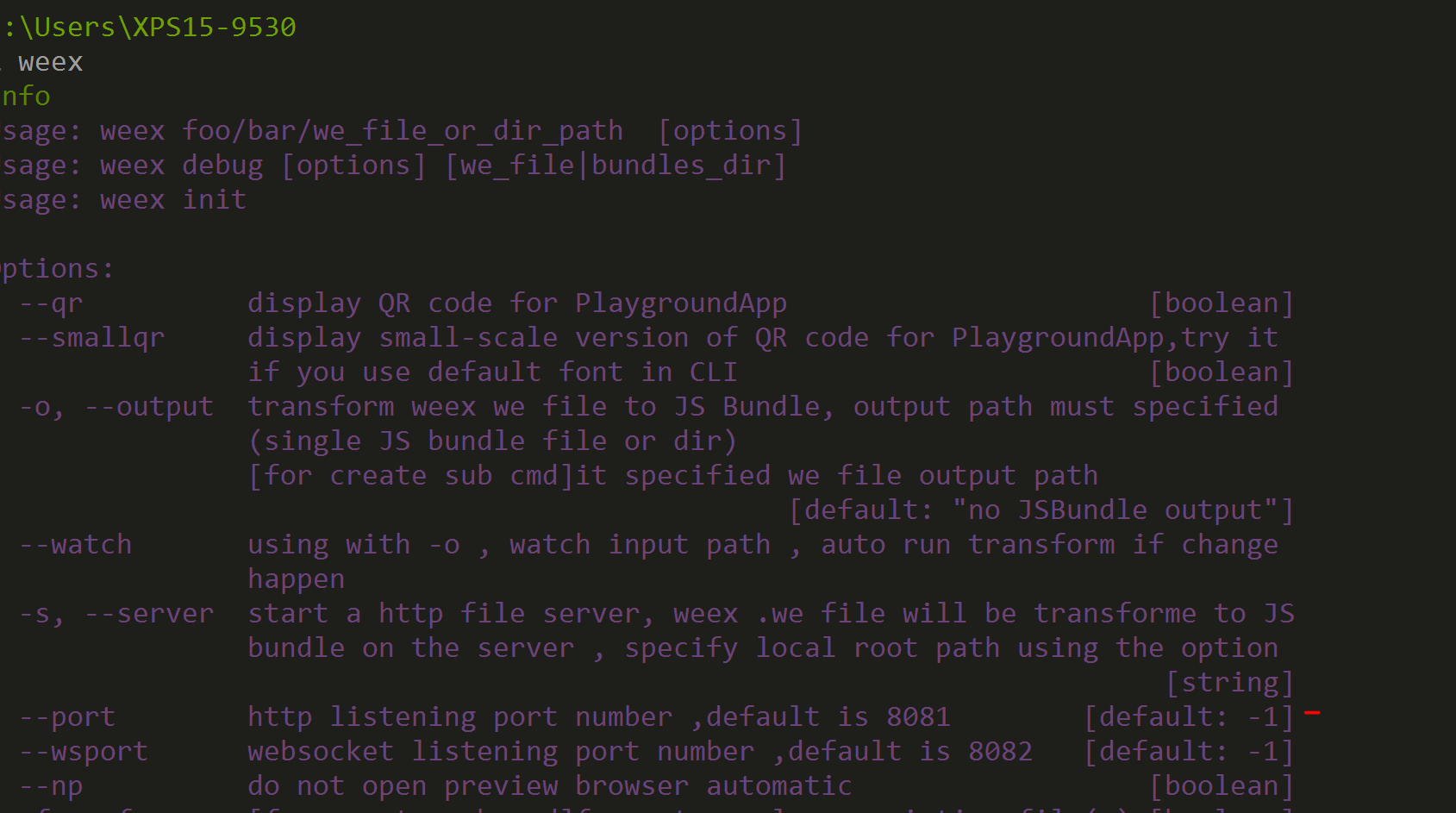Click the red mark beside the port default
Image resolution: width=1456 pixels, height=813 pixels.
1312,713
